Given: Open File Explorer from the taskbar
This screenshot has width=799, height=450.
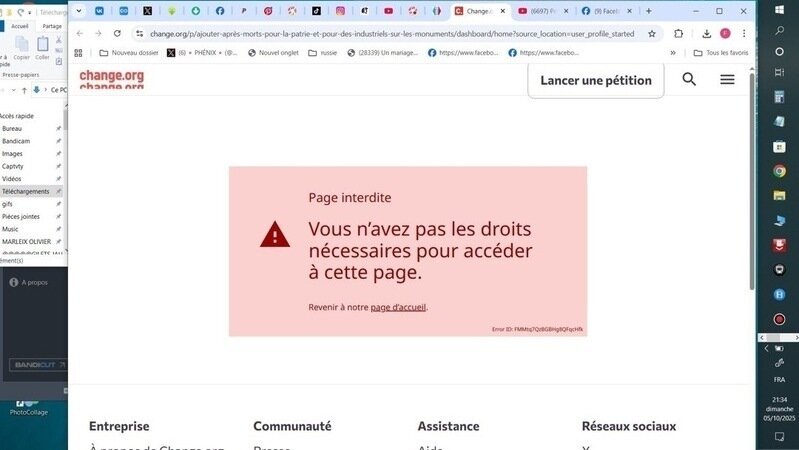Looking at the screenshot, I should [x=779, y=196].
